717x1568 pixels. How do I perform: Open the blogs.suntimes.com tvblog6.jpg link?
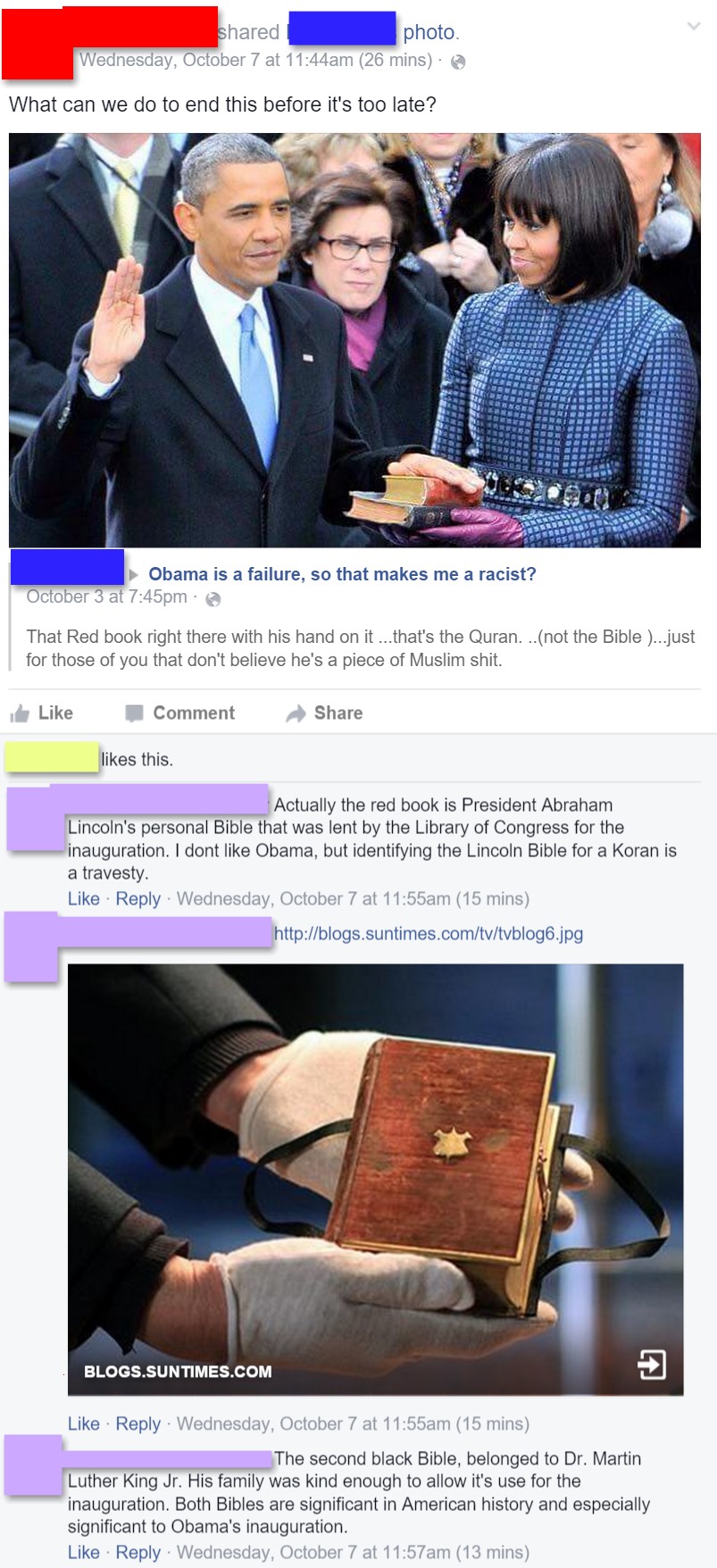click(429, 933)
